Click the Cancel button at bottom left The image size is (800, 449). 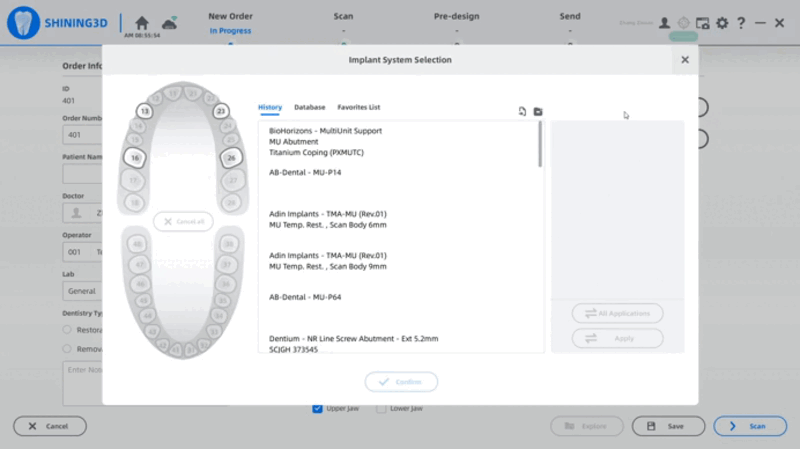tap(50, 426)
